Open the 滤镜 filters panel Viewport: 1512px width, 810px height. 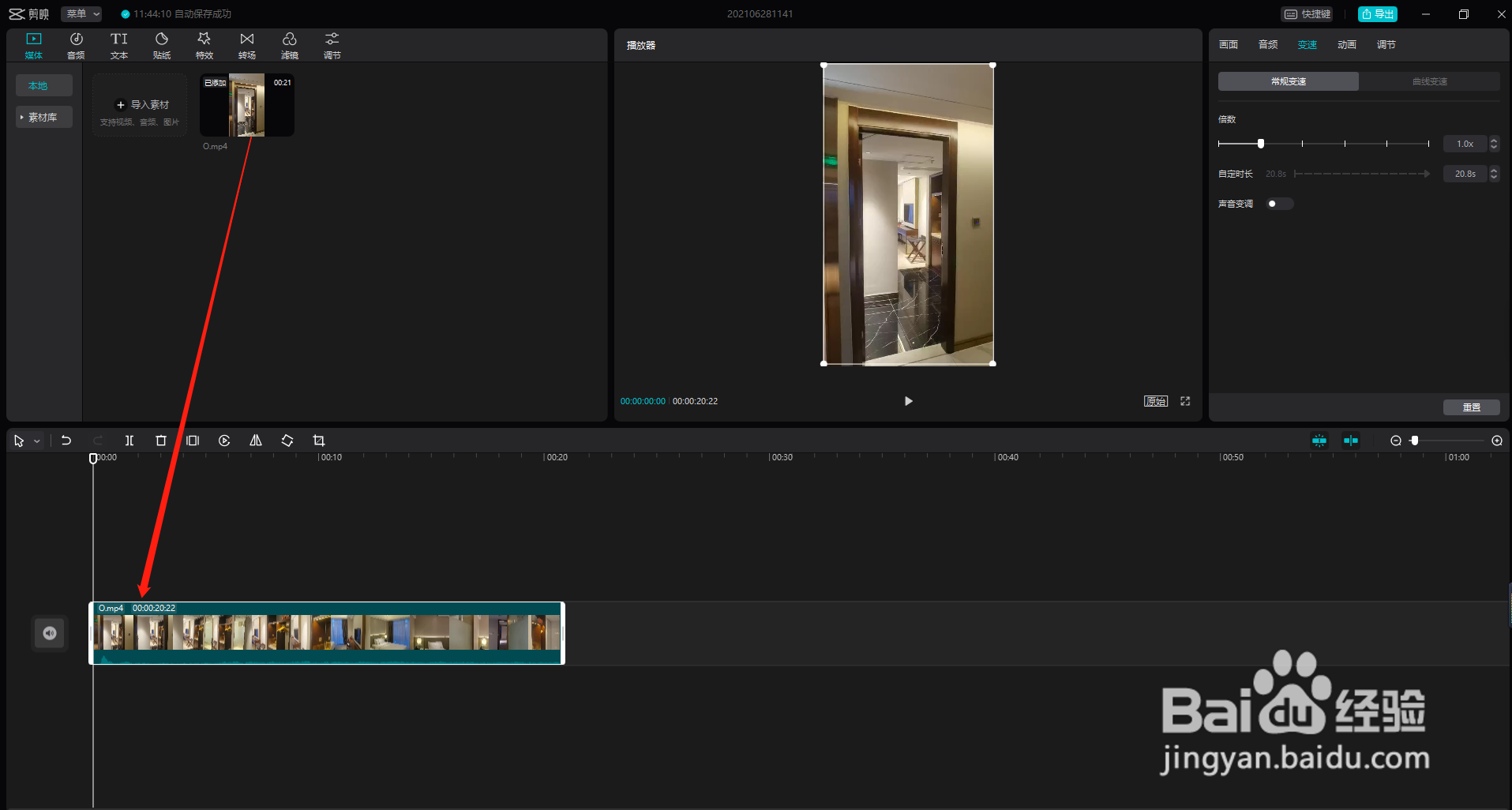tap(289, 46)
